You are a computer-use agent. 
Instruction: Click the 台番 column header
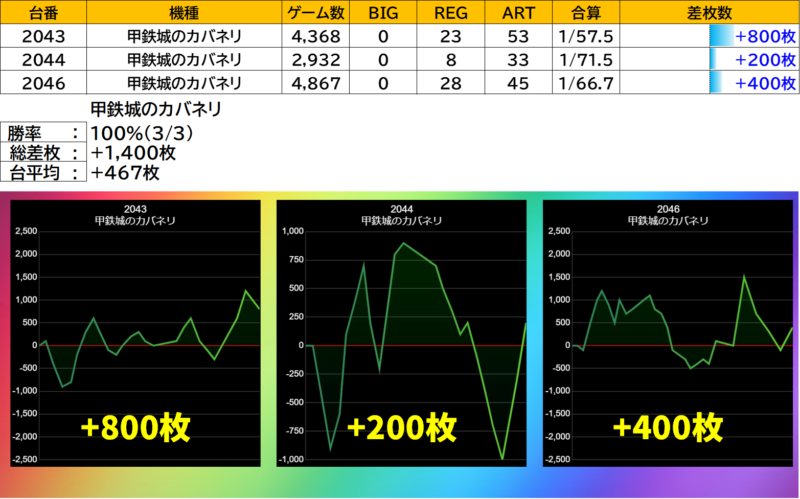(43, 12)
